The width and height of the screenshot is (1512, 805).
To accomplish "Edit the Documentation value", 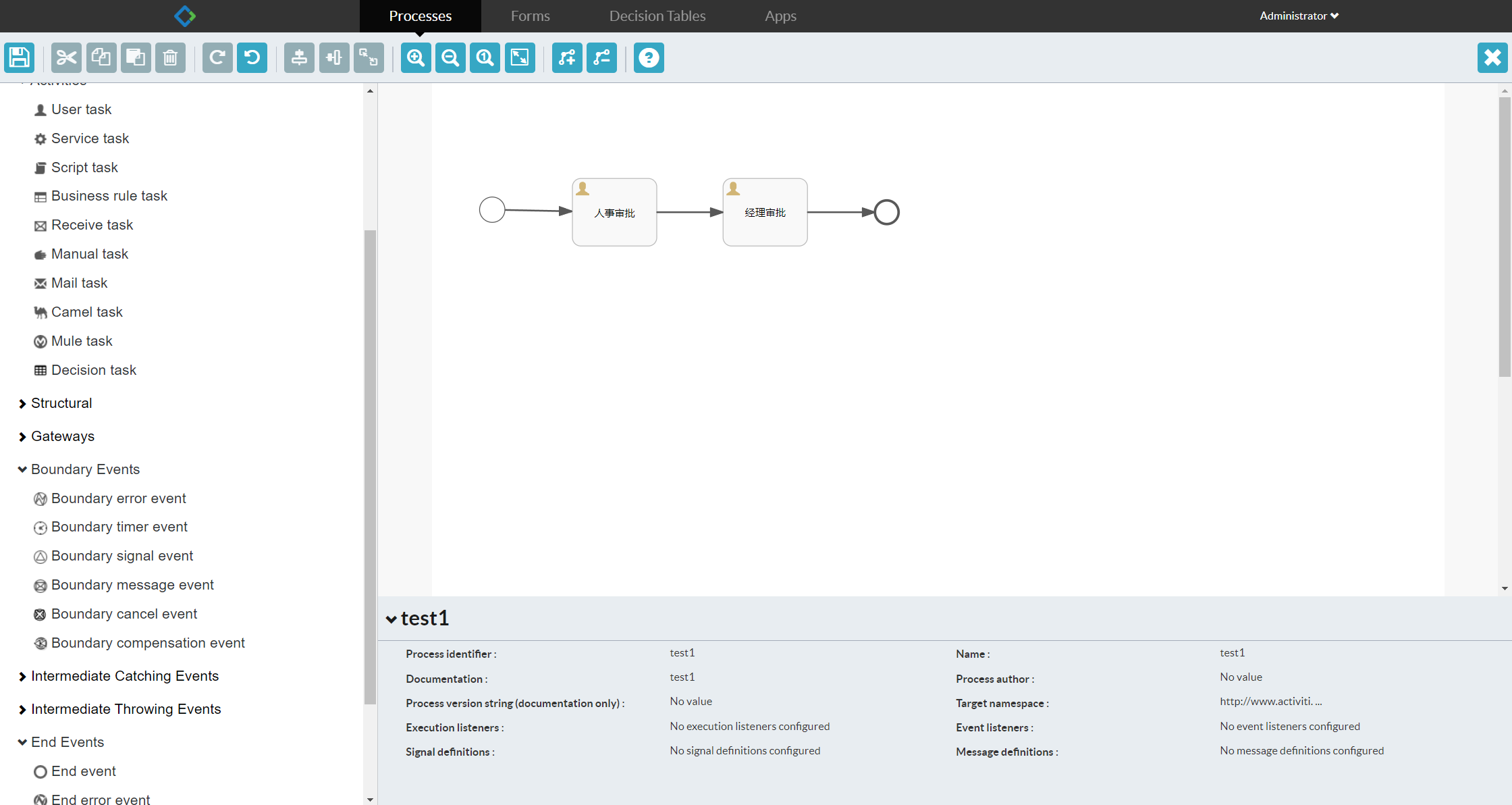I will click(x=682, y=677).
